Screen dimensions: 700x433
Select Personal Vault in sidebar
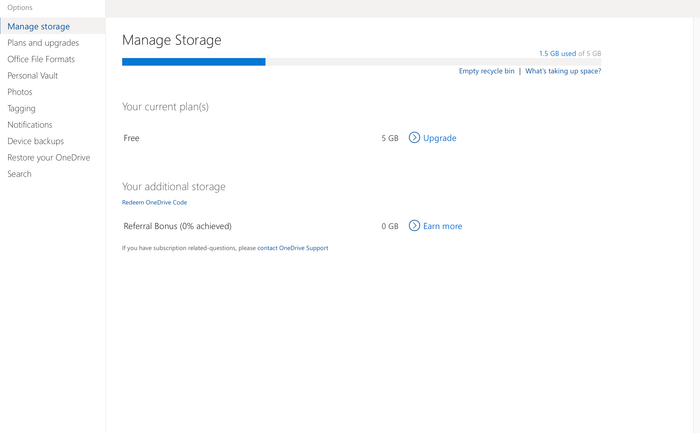click(x=33, y=75)
